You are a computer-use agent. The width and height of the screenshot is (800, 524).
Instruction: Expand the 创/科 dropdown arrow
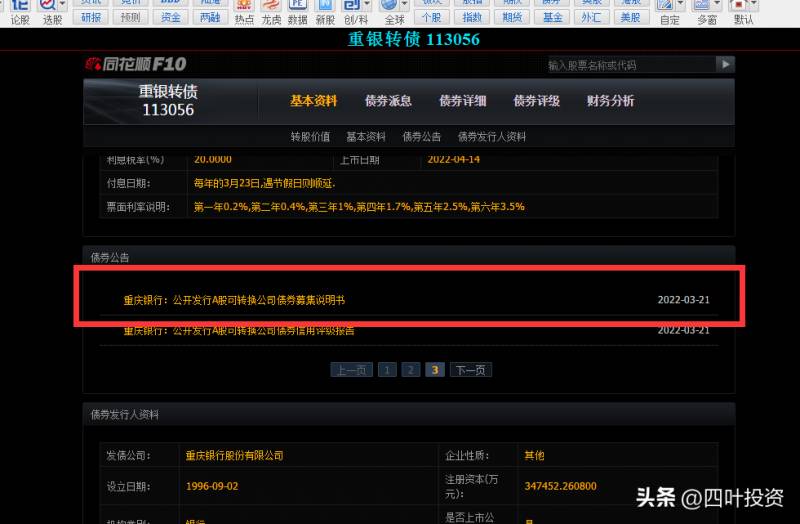367,4
